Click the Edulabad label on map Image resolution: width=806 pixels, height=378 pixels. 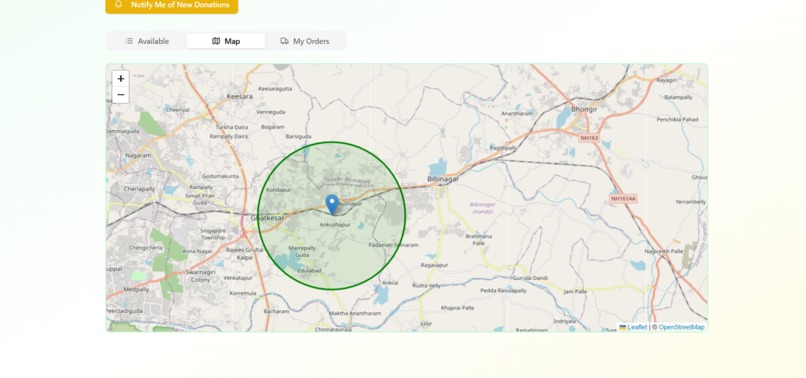pyautogui.click(x=309, y=271)
